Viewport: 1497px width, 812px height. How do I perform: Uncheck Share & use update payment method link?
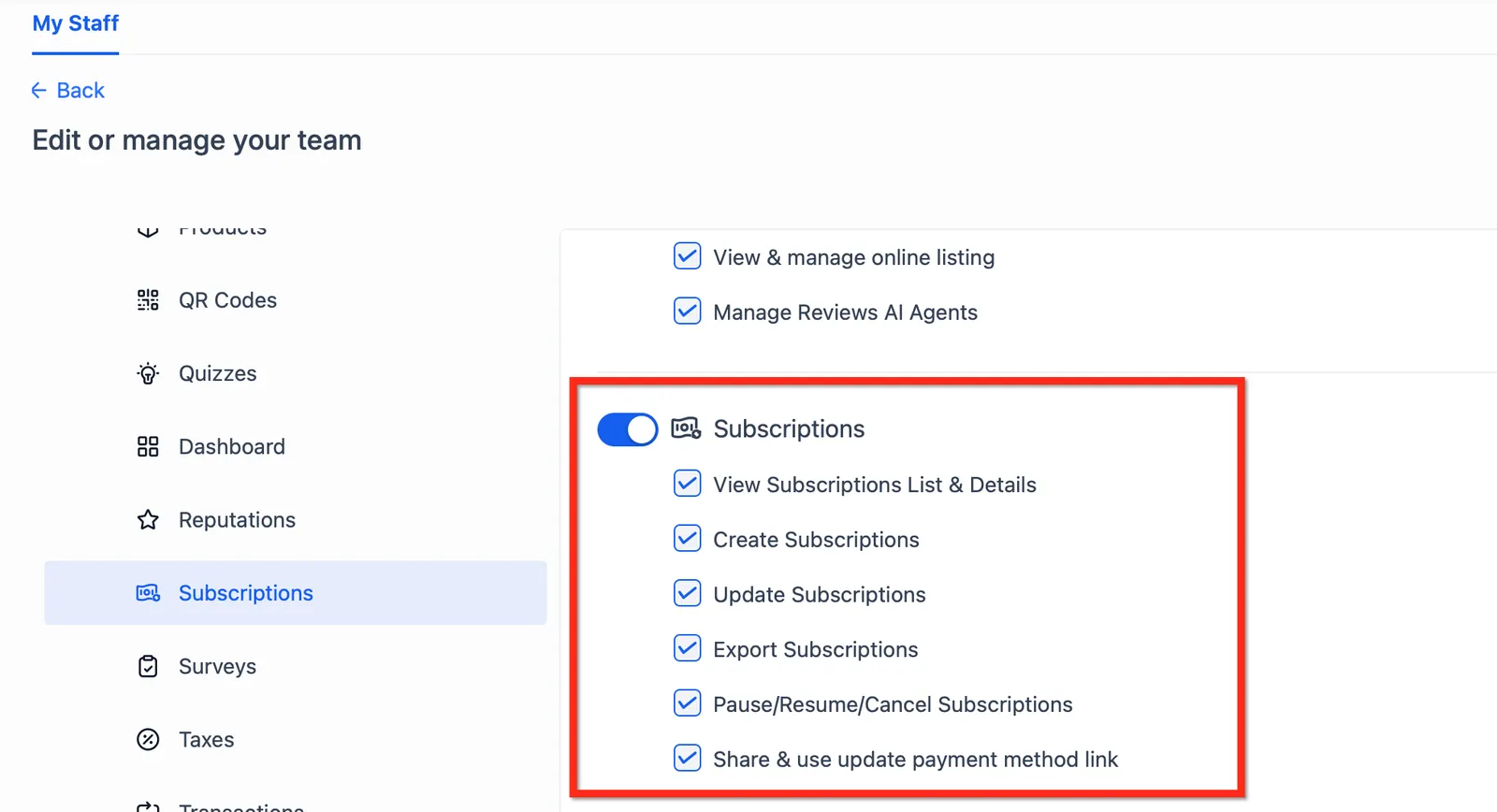688,758
